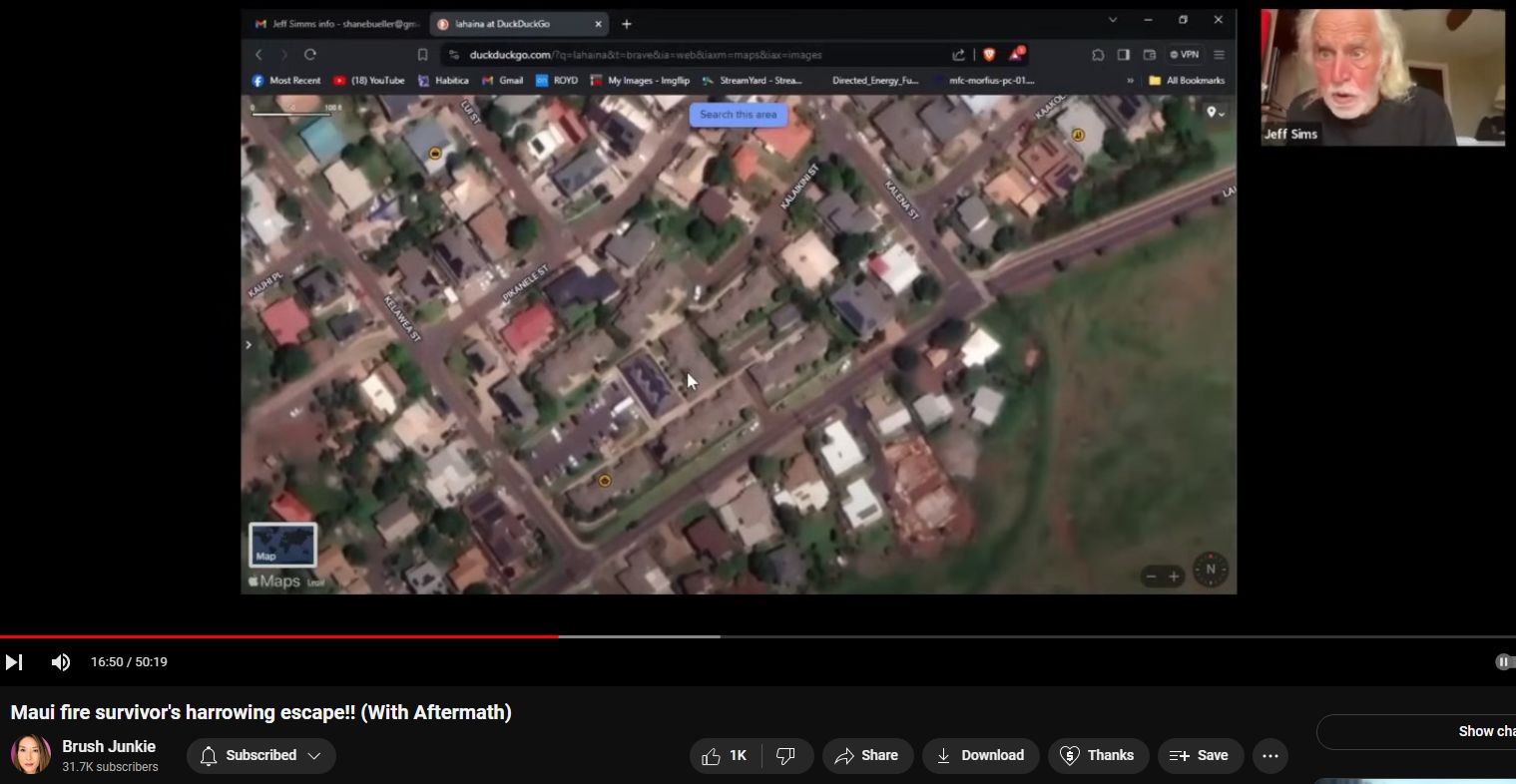
Task: Mute the video with the speaker icon
Action: (61, 662)
